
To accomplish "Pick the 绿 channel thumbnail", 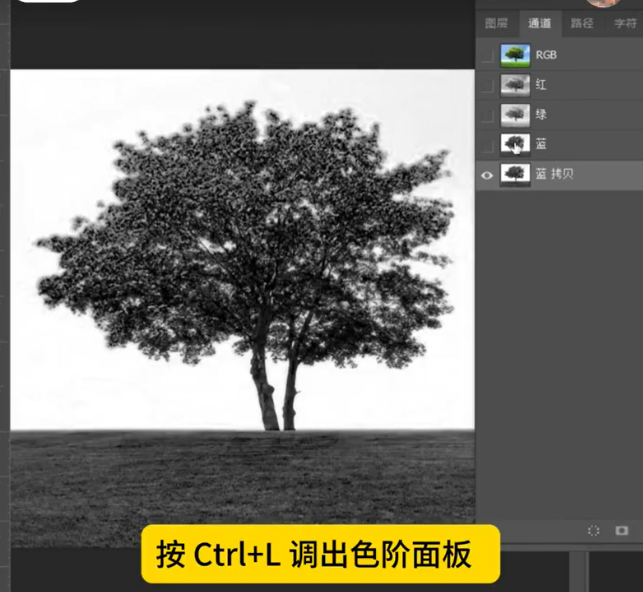I will [515, 115].
